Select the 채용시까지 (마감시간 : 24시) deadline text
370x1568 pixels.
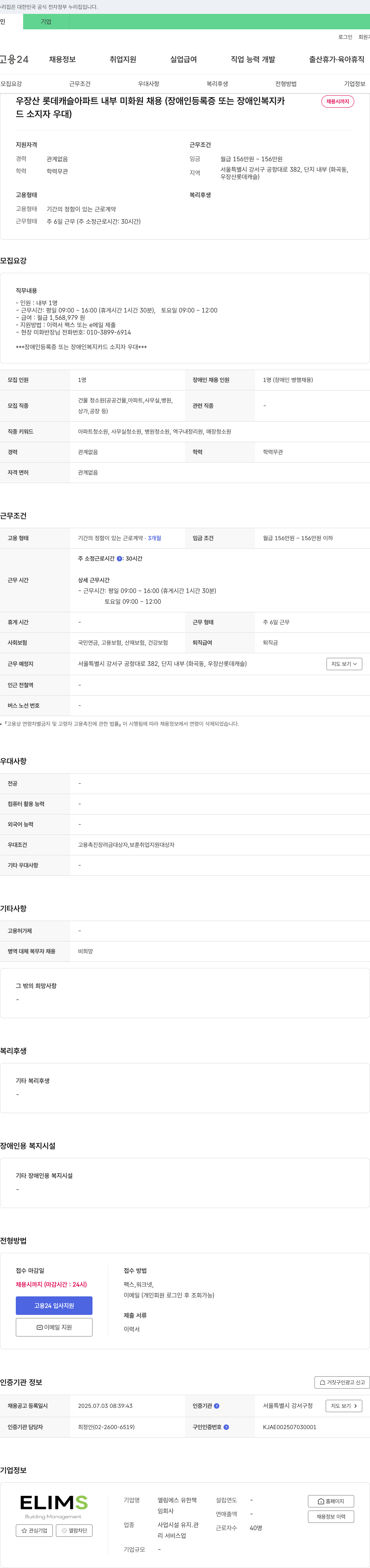pyautogui.click(x=51, y=1284)
